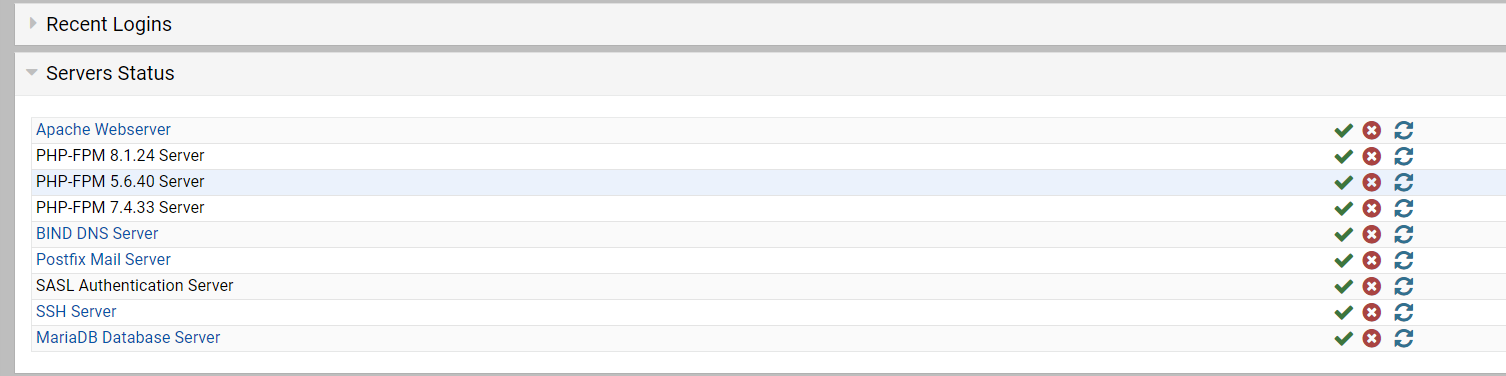The height and width of the screenshot is (376, 1506).
Task: Open the Postfix Mail Server link
Action: (103, 259)
